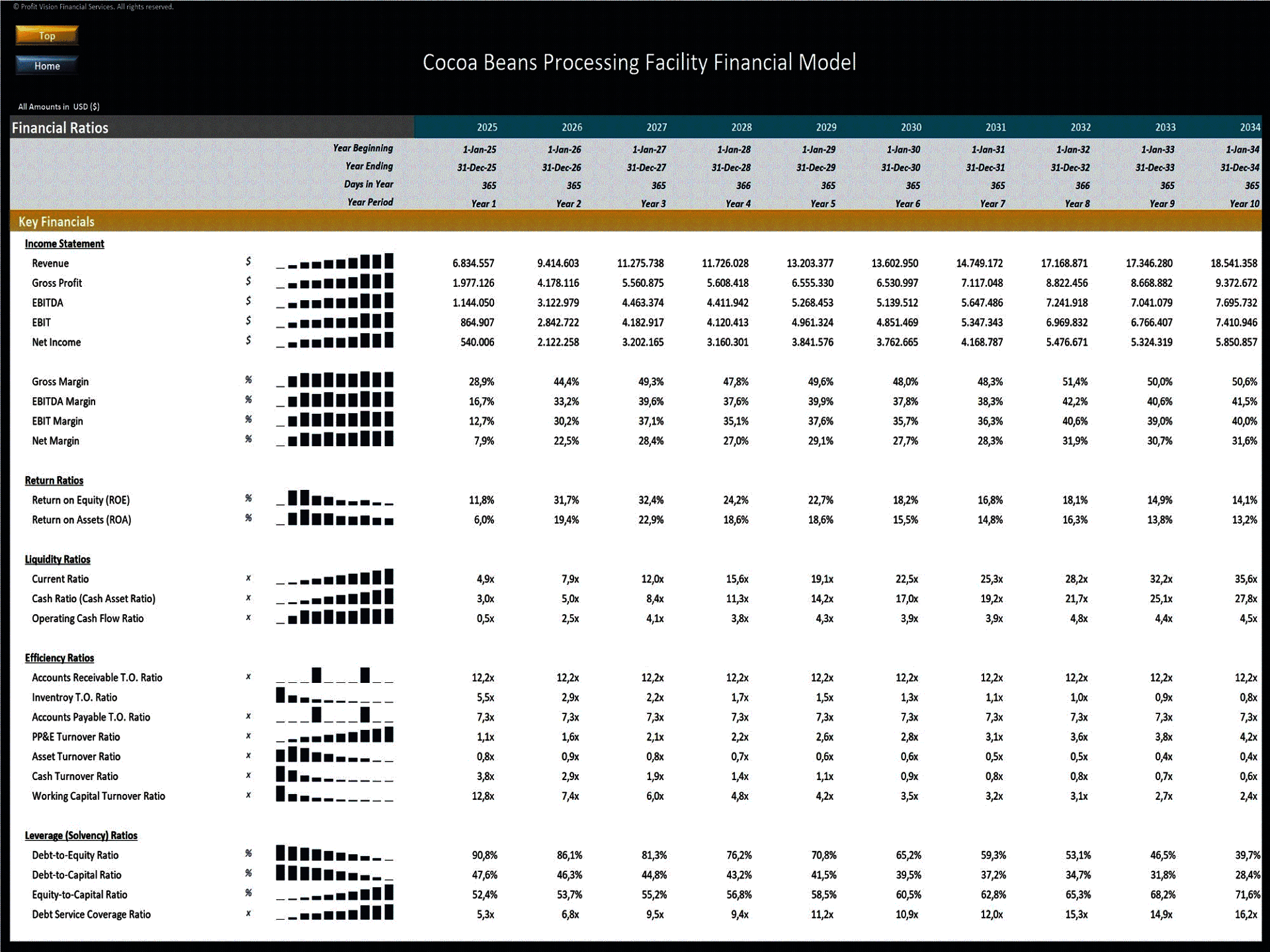Select the Net Margin sparkline chart

pyautogui.click(x=335, y=439)
